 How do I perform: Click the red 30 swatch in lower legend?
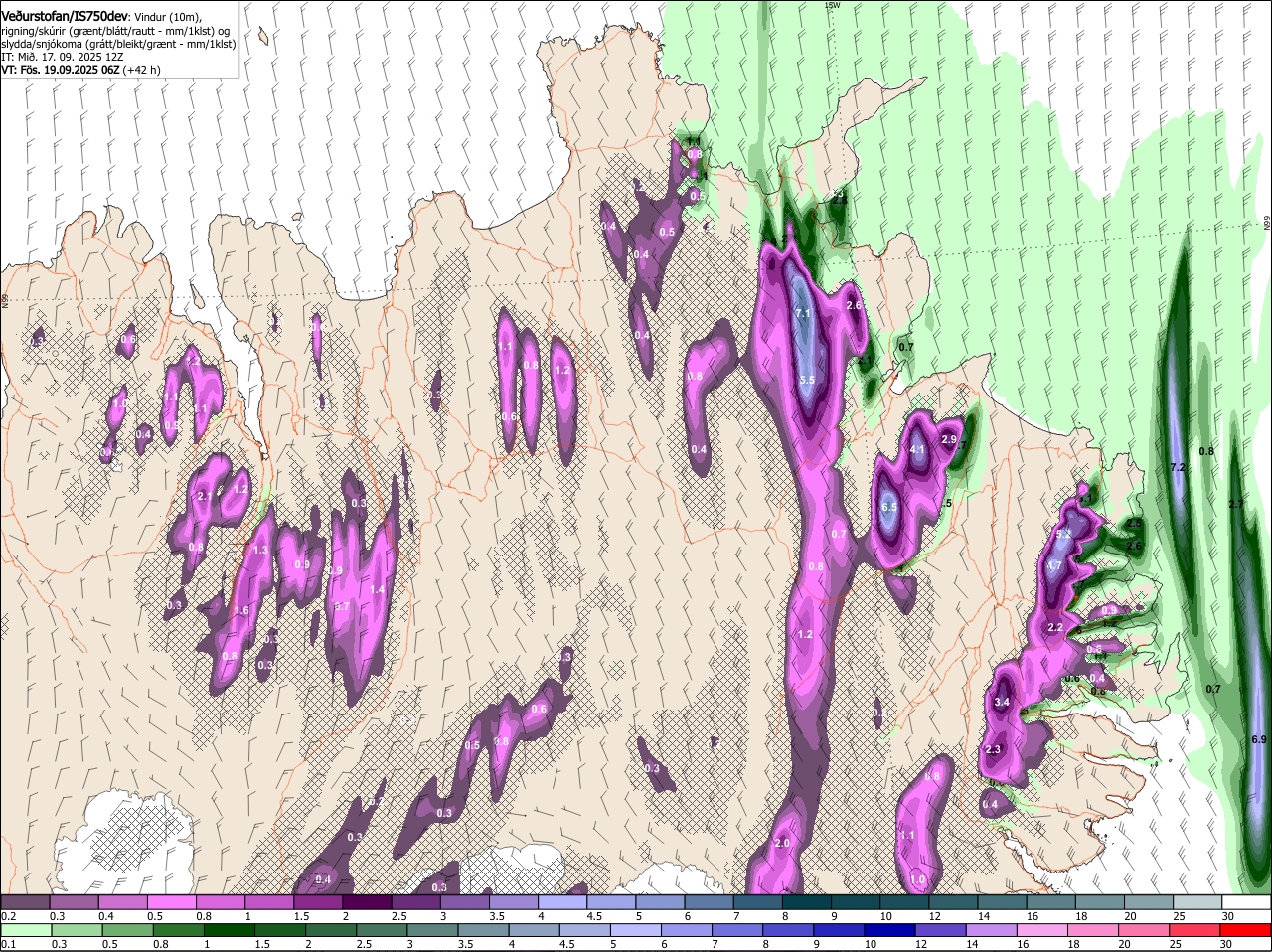[1247, 930]
